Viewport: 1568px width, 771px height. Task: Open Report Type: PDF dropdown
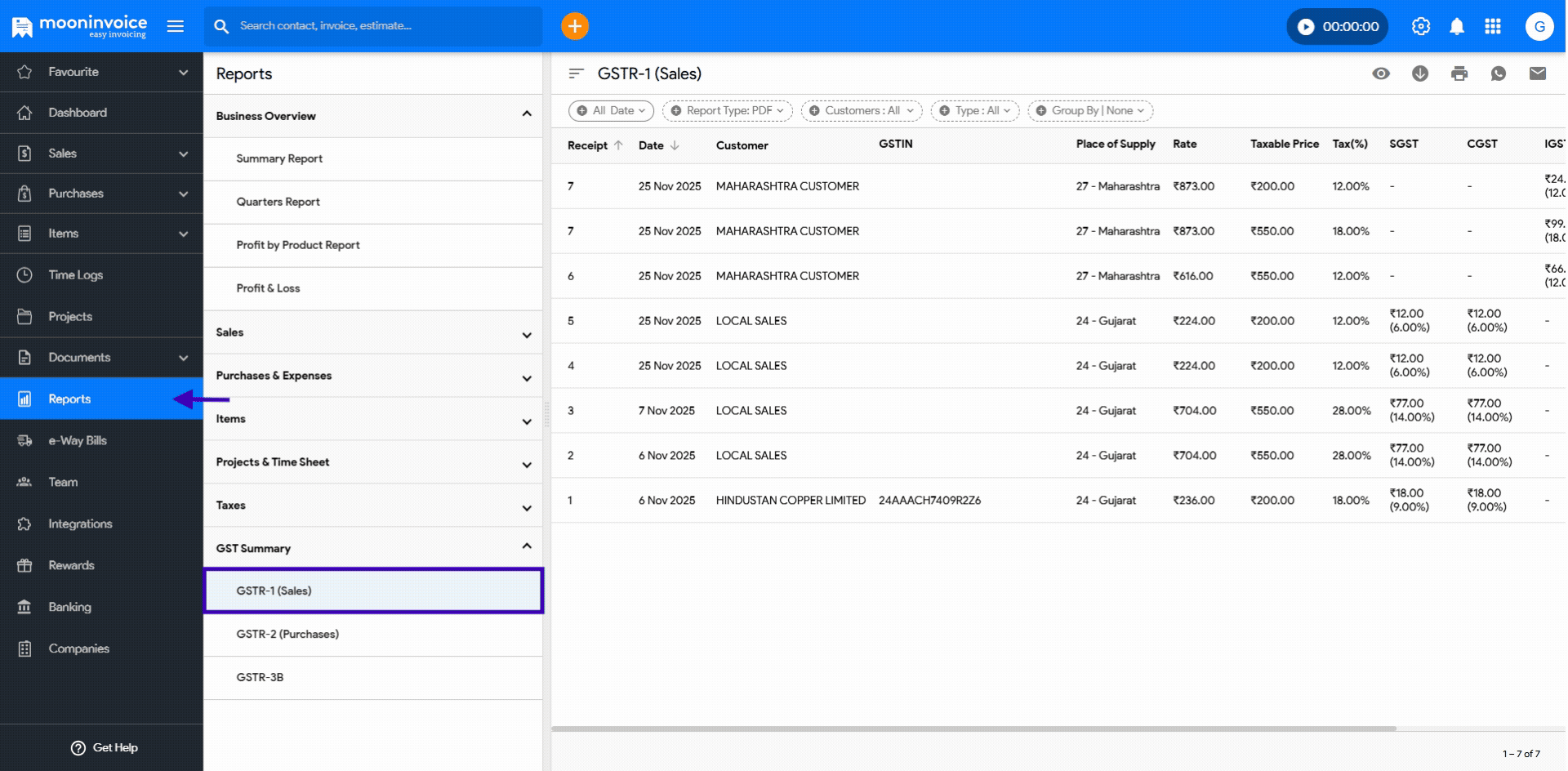(x=727, y=111)
